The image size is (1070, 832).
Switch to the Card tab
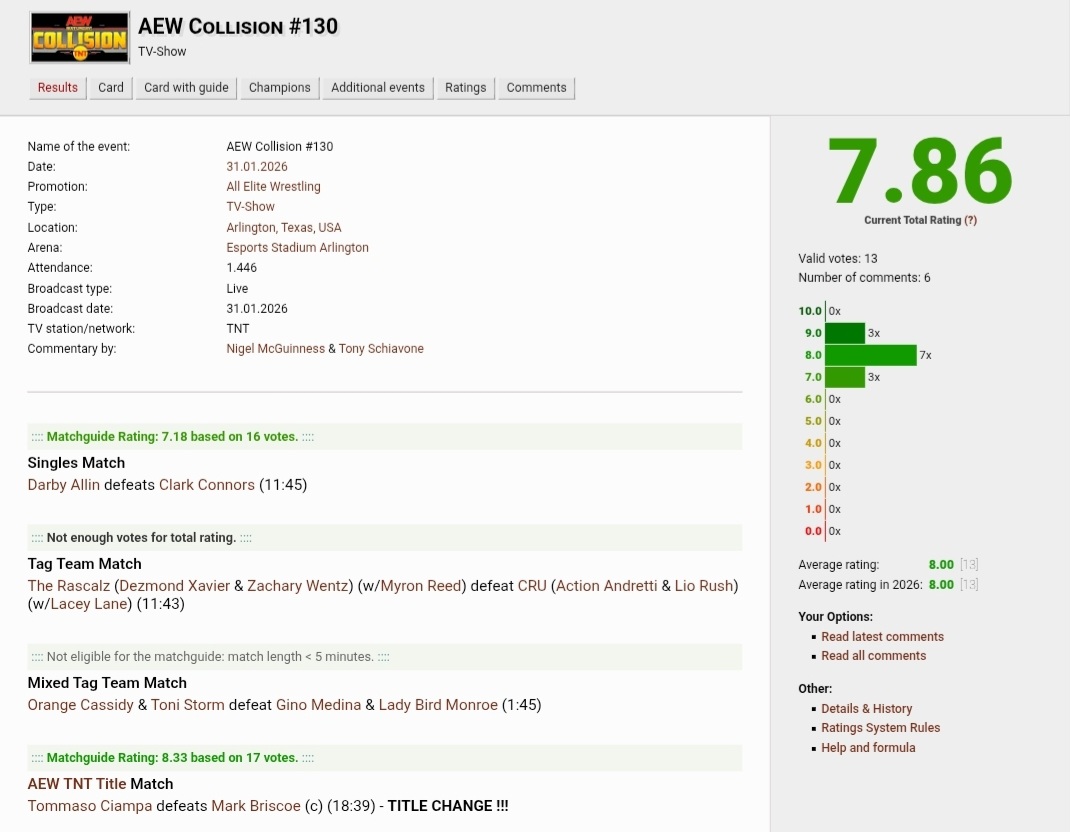(111, 88)
